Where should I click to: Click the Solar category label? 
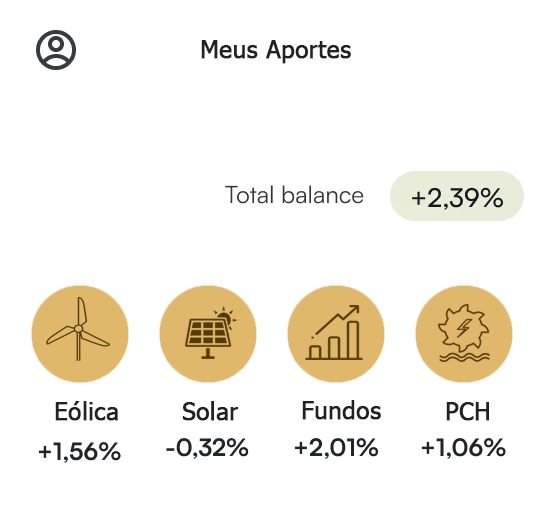tap(210, 411)
